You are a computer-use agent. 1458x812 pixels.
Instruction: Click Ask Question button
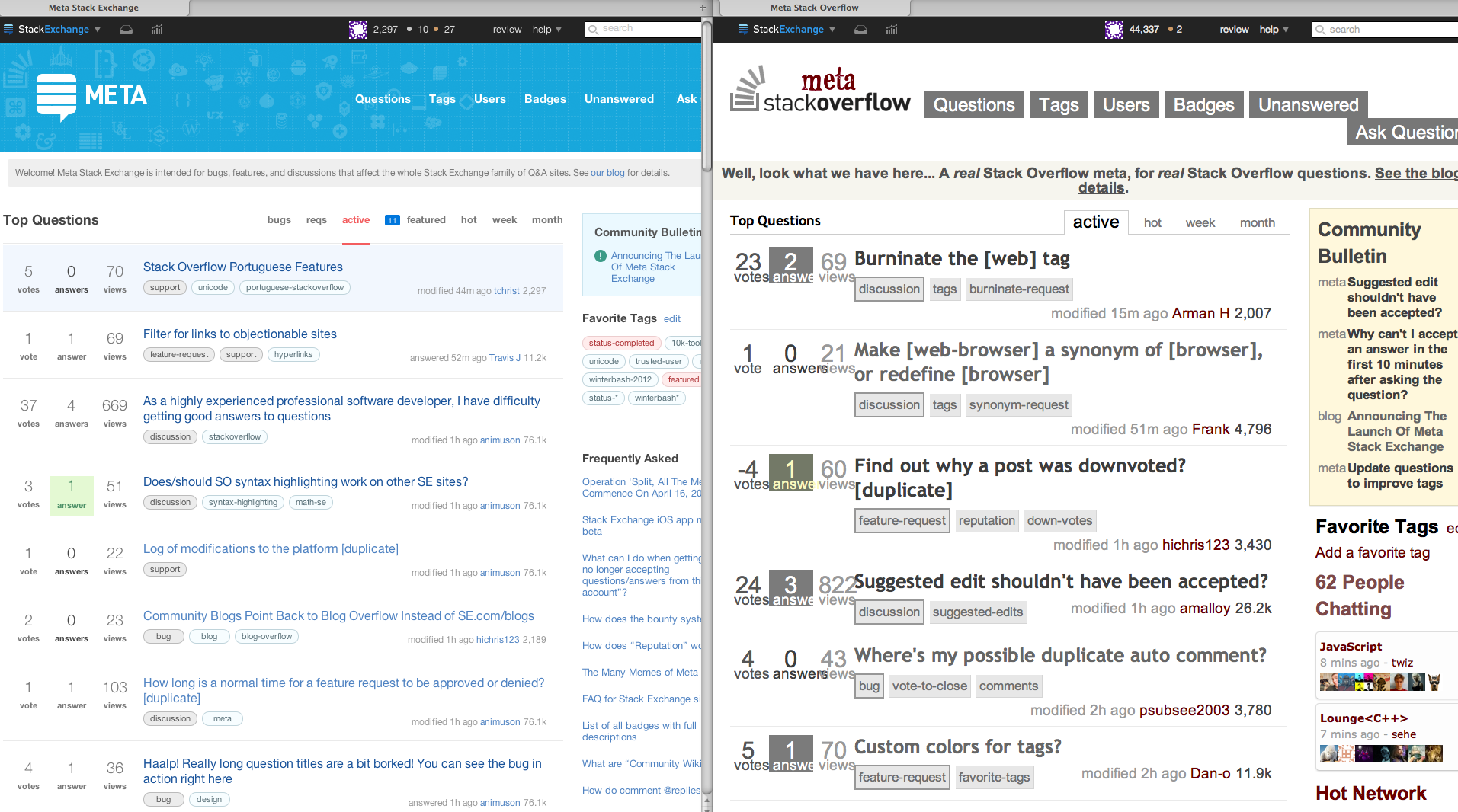point(1402,133)
